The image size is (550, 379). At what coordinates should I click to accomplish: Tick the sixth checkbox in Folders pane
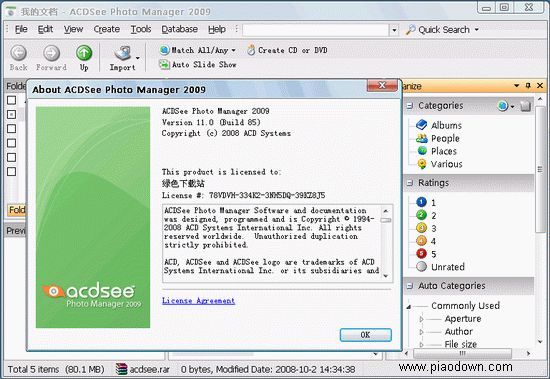tap(12, 172)
